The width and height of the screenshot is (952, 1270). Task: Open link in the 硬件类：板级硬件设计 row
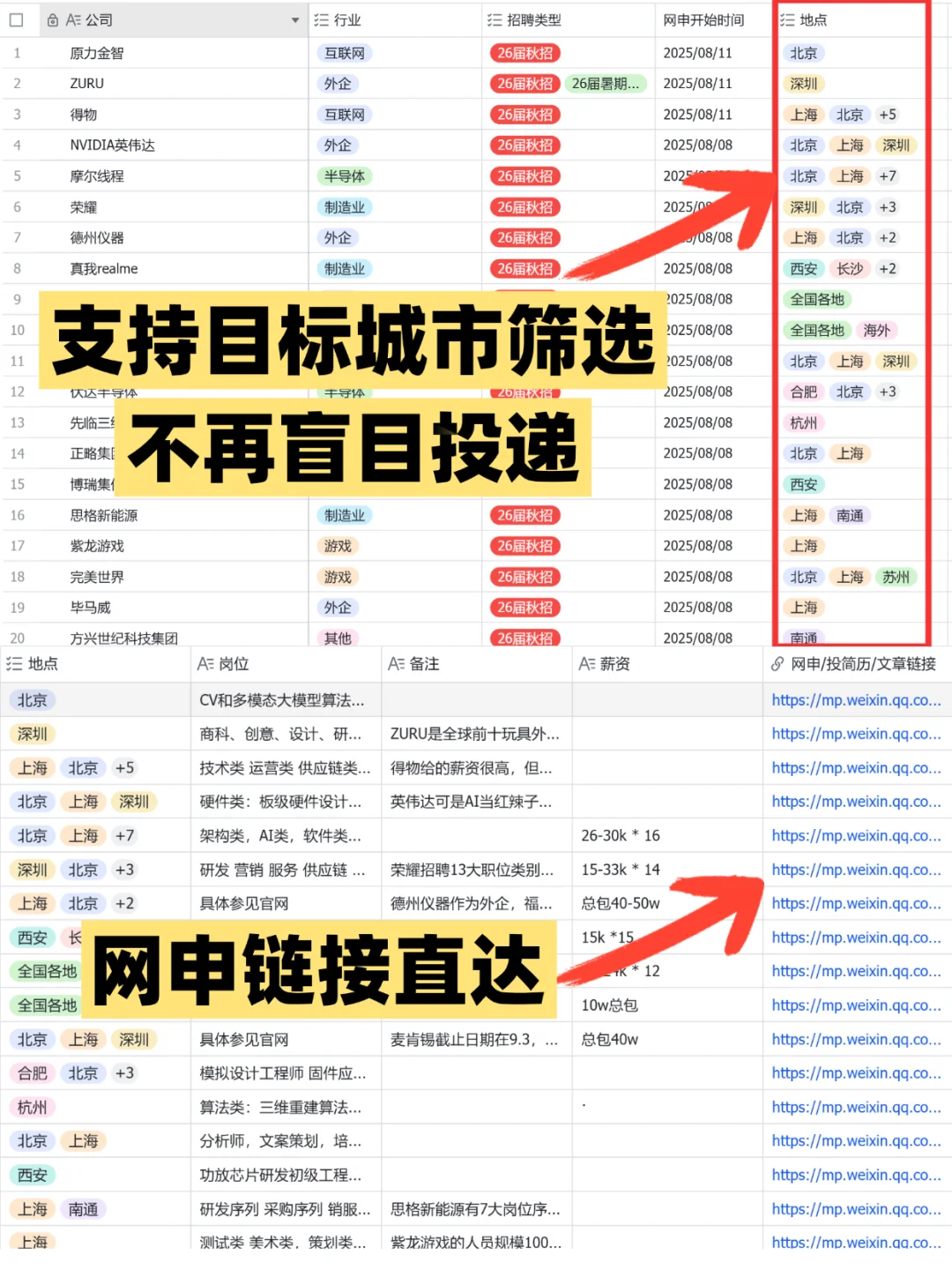click(857, 802)
